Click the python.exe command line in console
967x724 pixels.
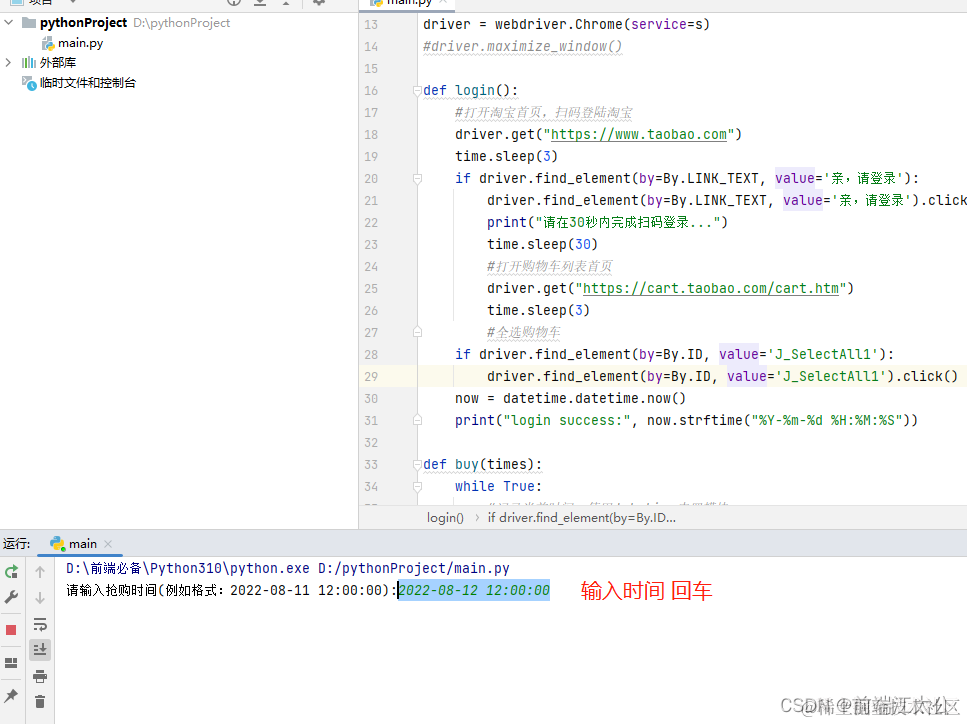[287, 568]
